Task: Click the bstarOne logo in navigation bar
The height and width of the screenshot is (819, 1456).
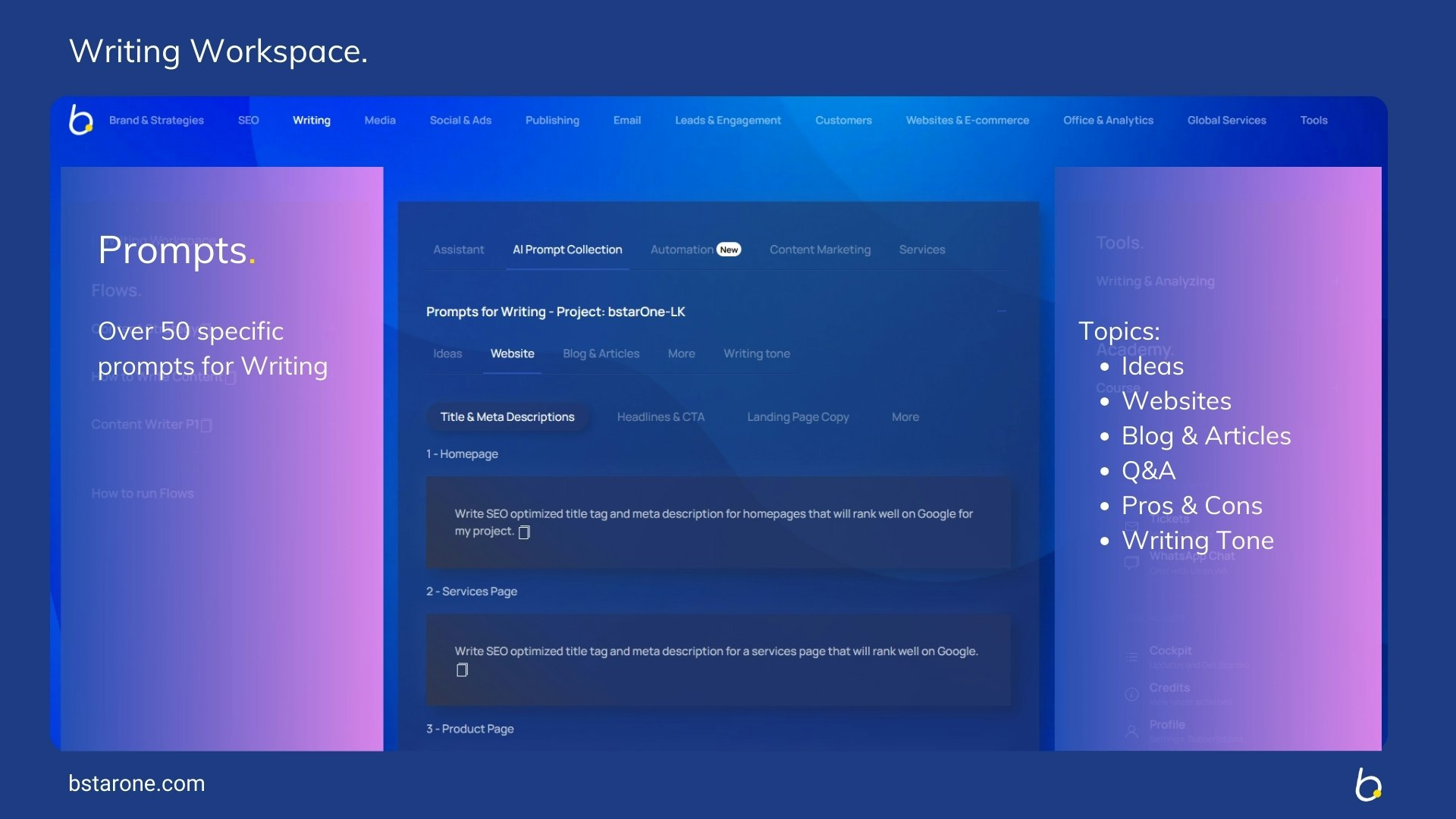Action: (x=81, y=120)
